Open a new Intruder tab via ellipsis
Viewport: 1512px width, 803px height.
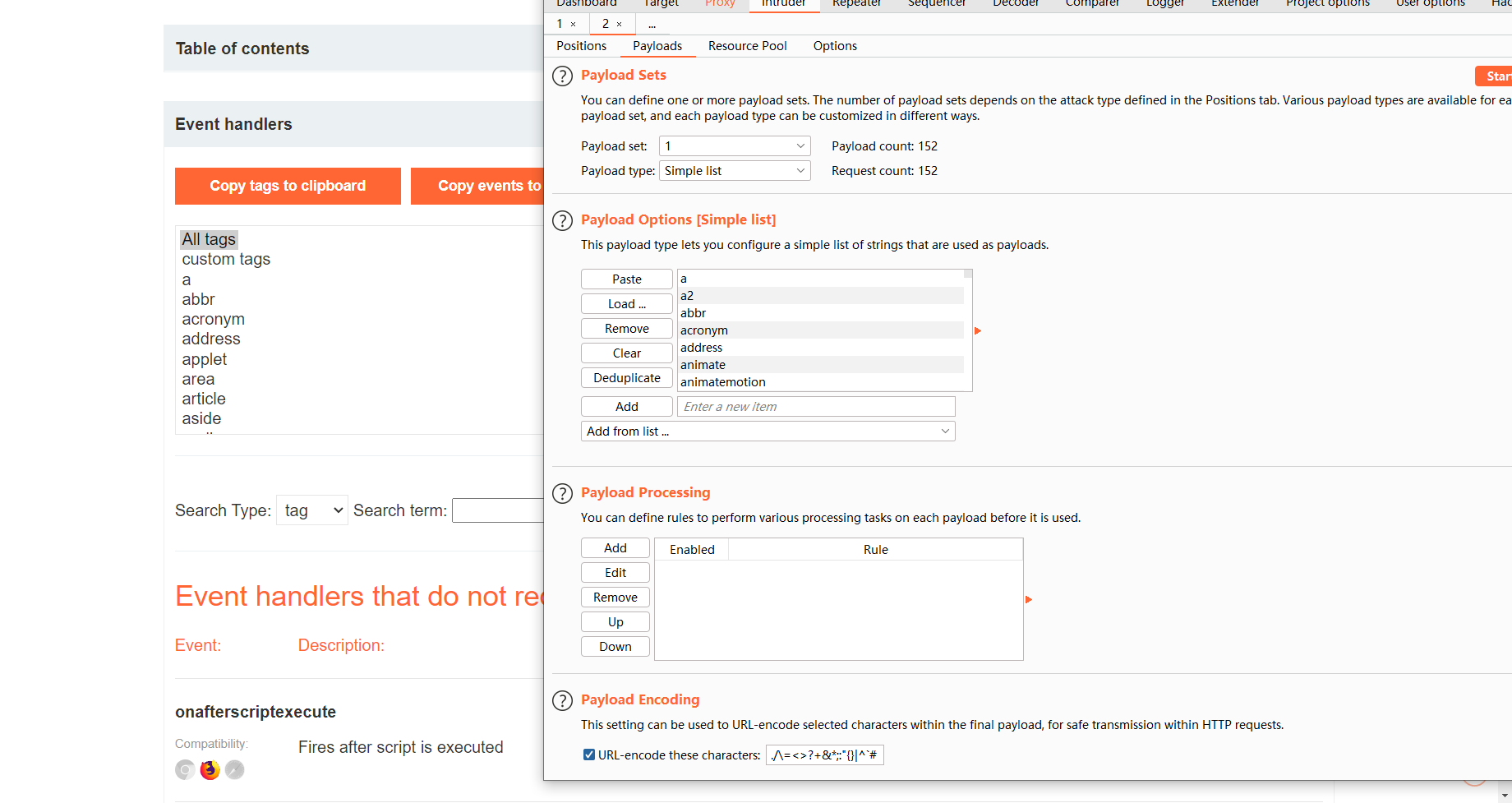(652, 25)
